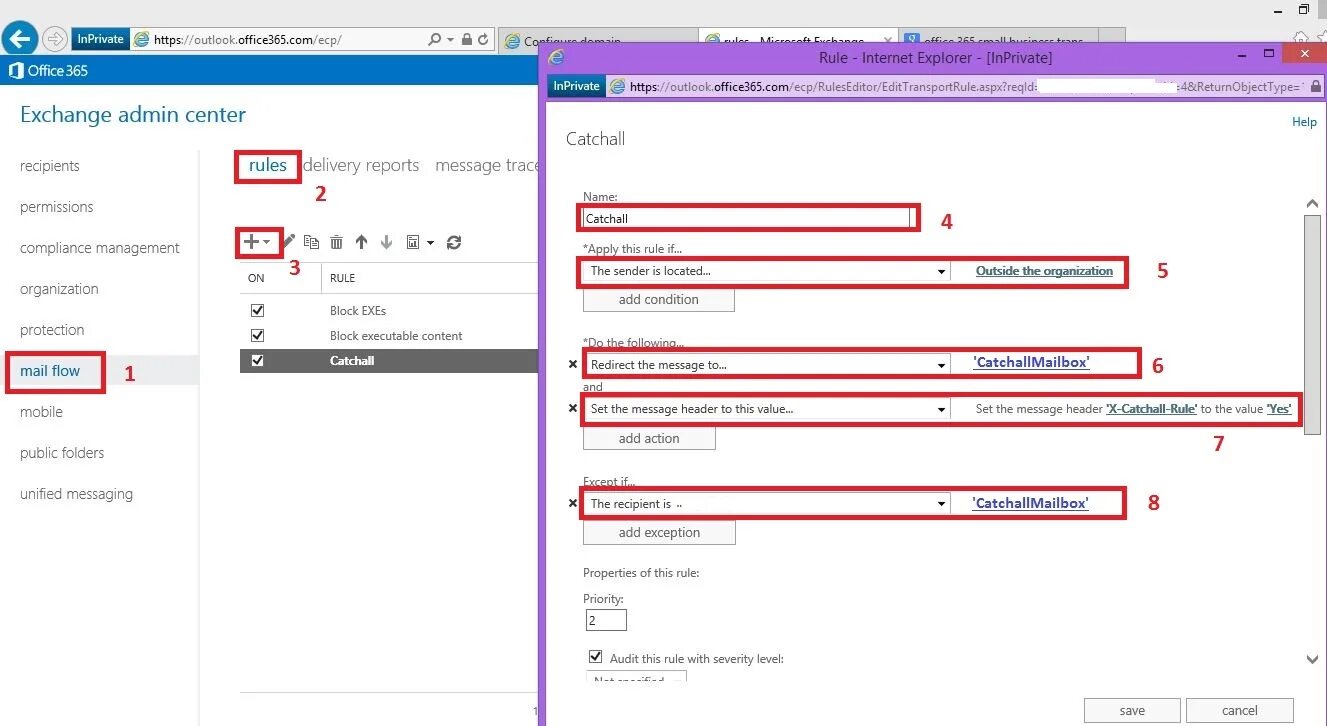Click the 'X-Catchall-Rule' header link
Viewport: 1327px width, 726px height.
pos(1151,409)
